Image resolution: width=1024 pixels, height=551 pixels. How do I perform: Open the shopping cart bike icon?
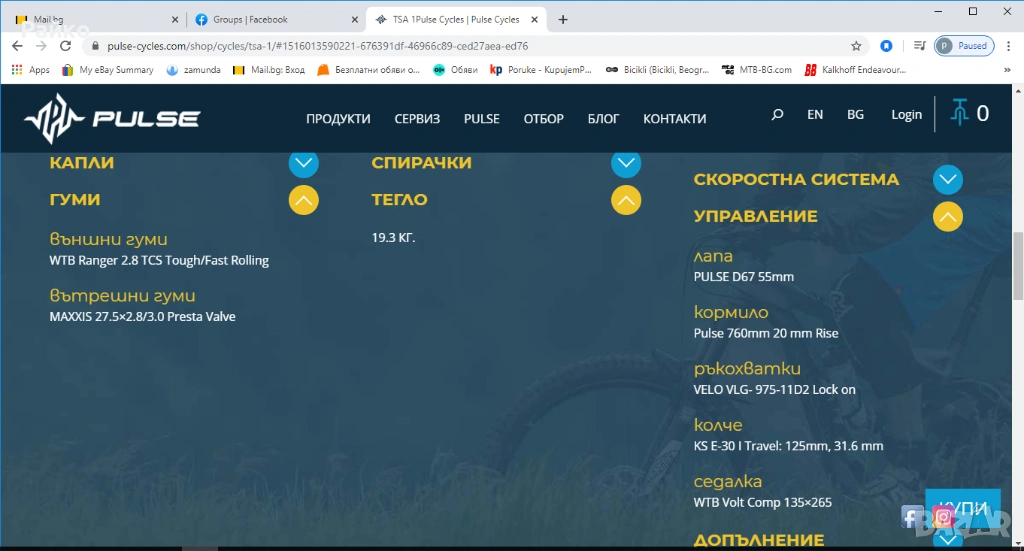tap(959, 112)
